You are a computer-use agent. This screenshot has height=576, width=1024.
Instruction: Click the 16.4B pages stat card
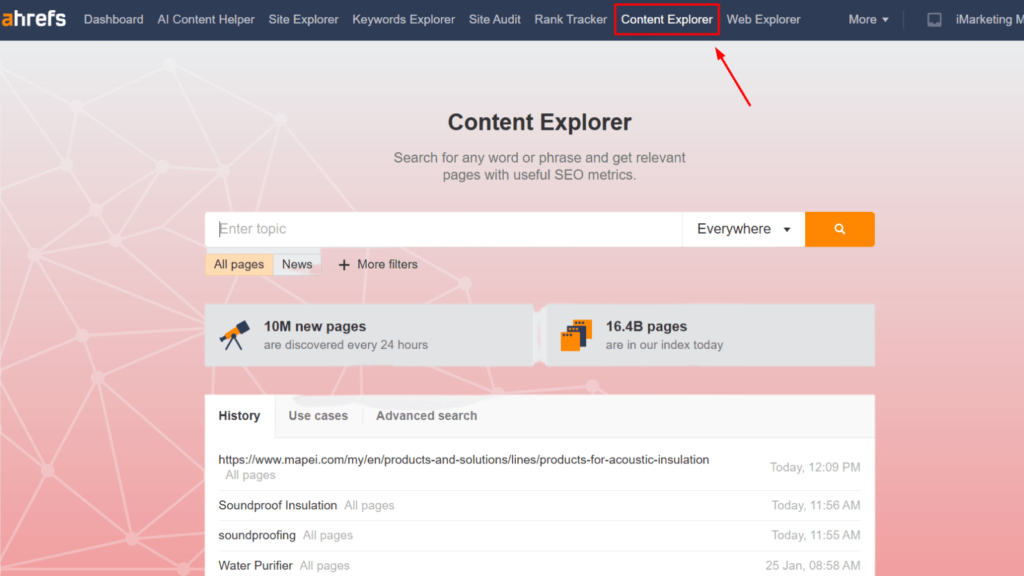tap(711, 335)
